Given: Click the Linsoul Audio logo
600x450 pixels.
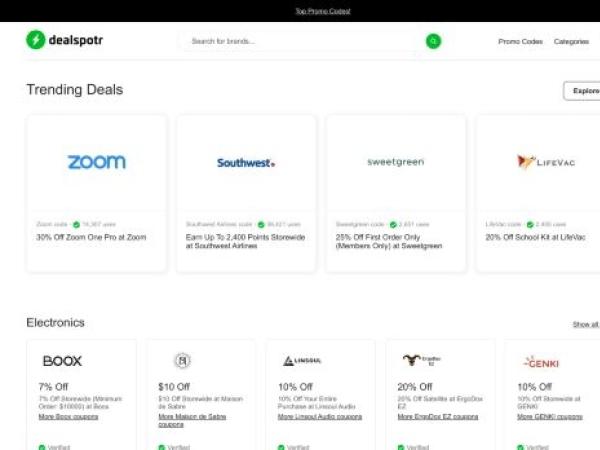Looking at the screenshot, I should (302, 360).
